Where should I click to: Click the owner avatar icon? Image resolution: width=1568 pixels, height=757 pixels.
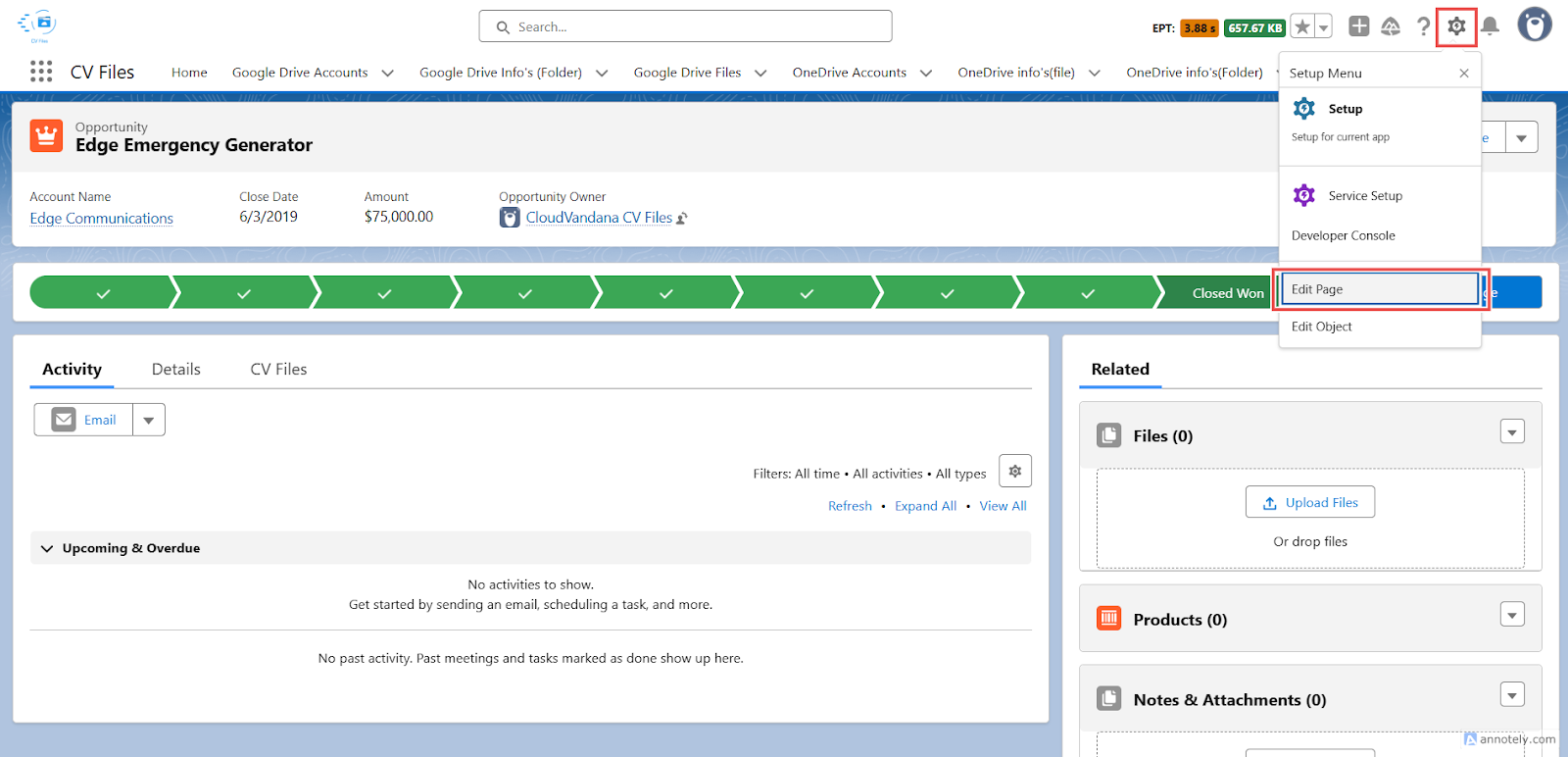510,218
